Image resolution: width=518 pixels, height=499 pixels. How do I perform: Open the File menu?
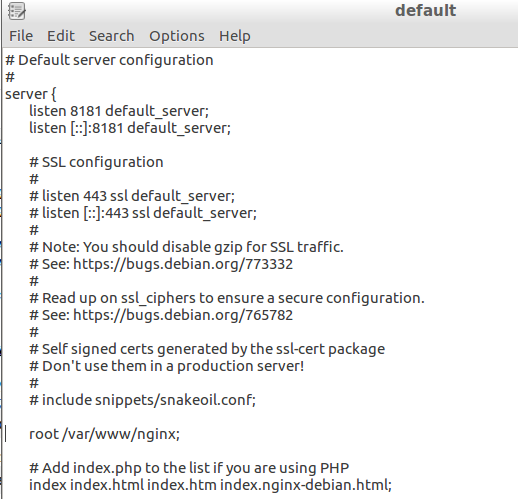[21, 36]
